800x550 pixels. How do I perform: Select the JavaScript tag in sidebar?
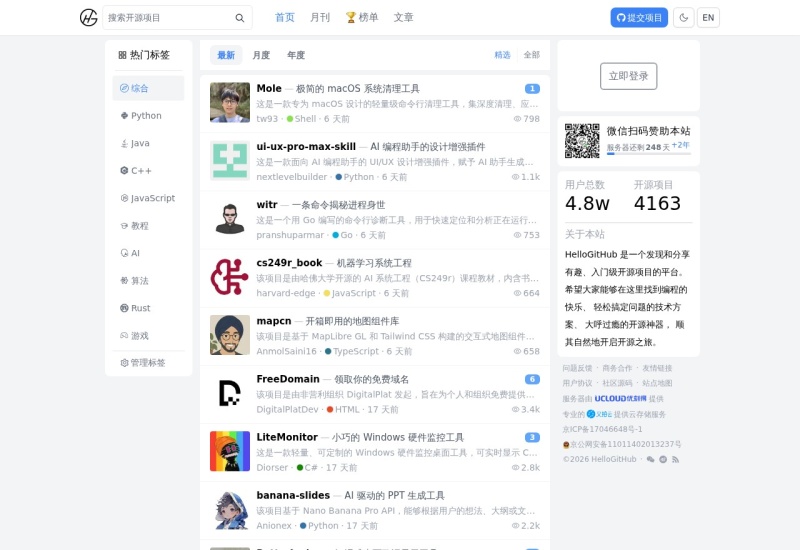tap(148, 198)
